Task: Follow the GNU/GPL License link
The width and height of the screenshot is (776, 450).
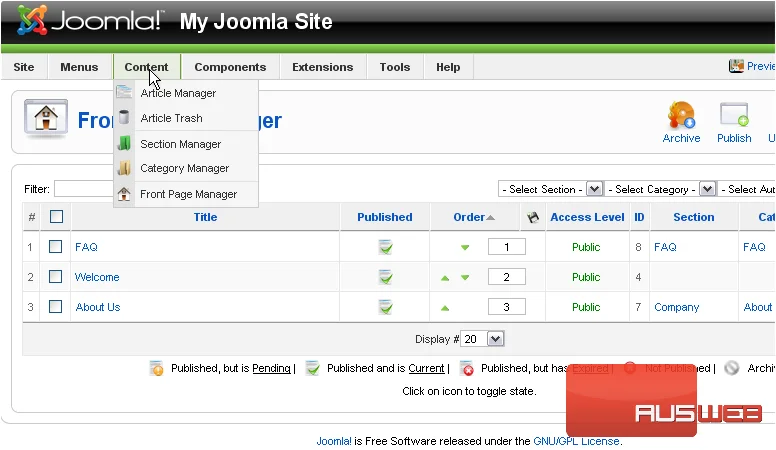Action: tap(577, 441)
